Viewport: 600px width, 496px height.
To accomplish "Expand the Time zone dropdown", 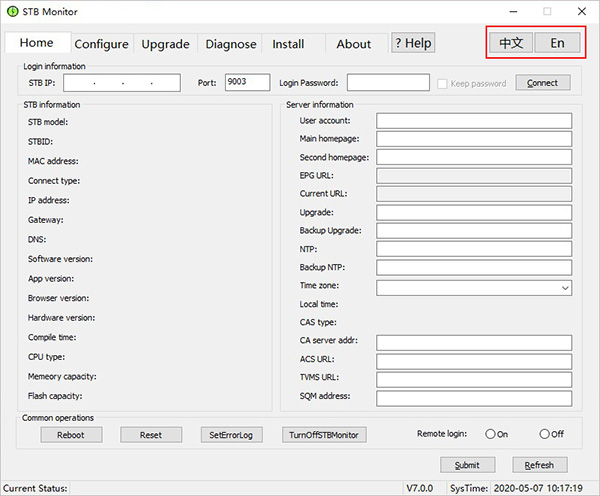I will click(565, 288).
